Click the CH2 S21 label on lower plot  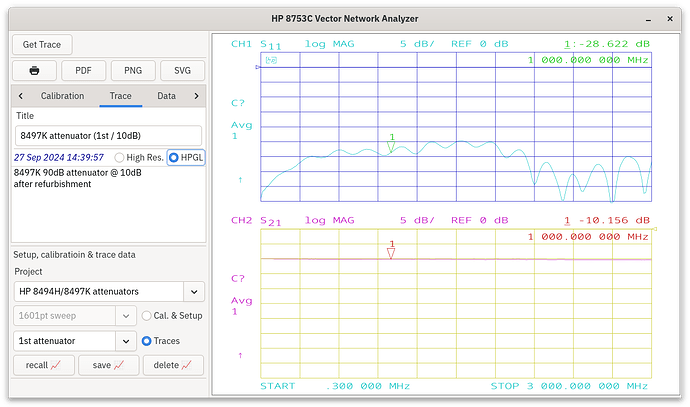[x=256, y=221]
